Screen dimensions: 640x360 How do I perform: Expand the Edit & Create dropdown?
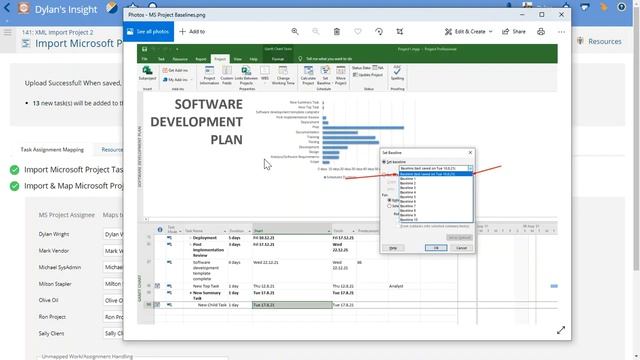(468, 31)
